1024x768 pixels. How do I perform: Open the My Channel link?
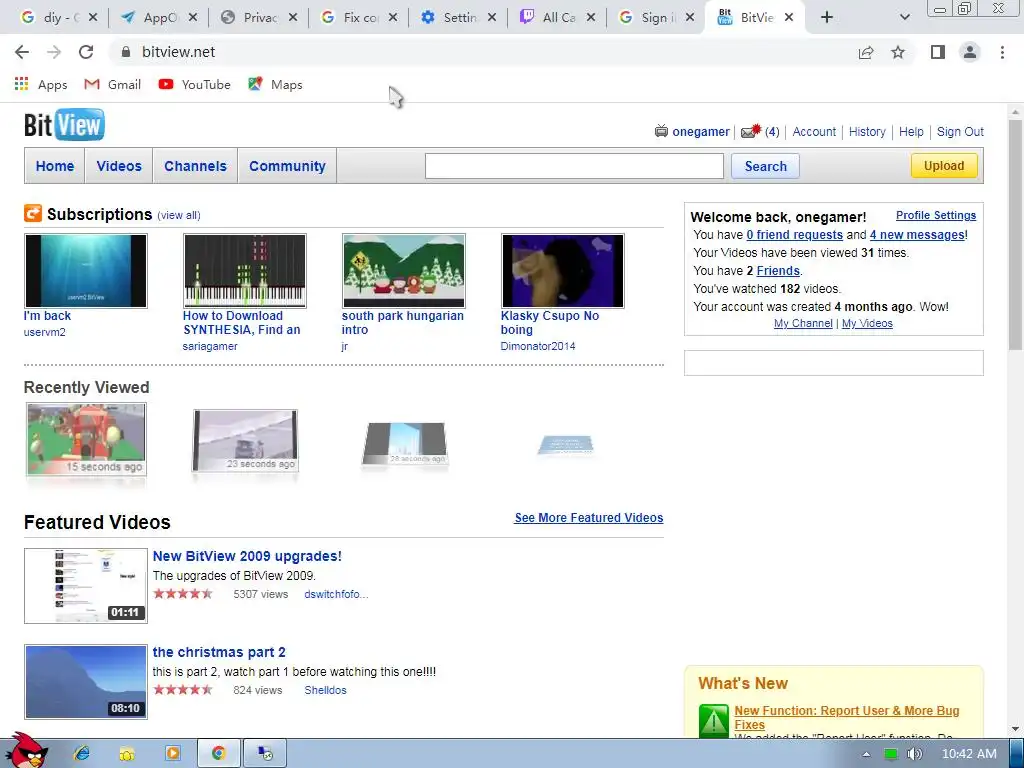click(x=803, y=323)
